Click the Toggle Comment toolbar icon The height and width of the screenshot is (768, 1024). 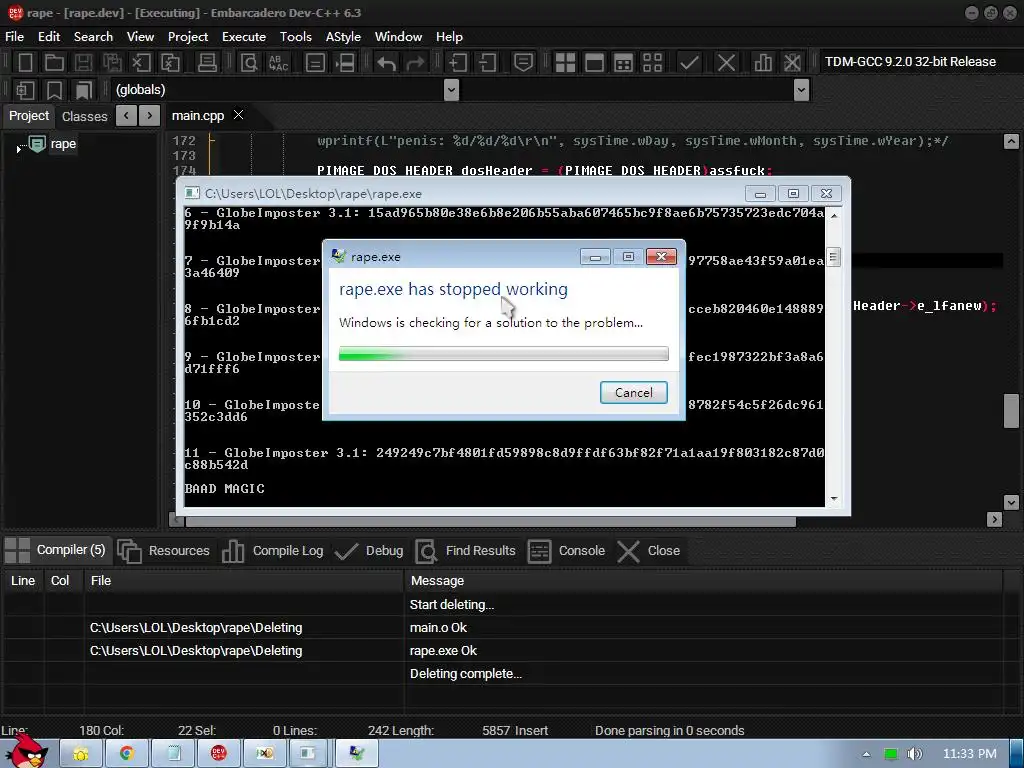tap(523, 63)
